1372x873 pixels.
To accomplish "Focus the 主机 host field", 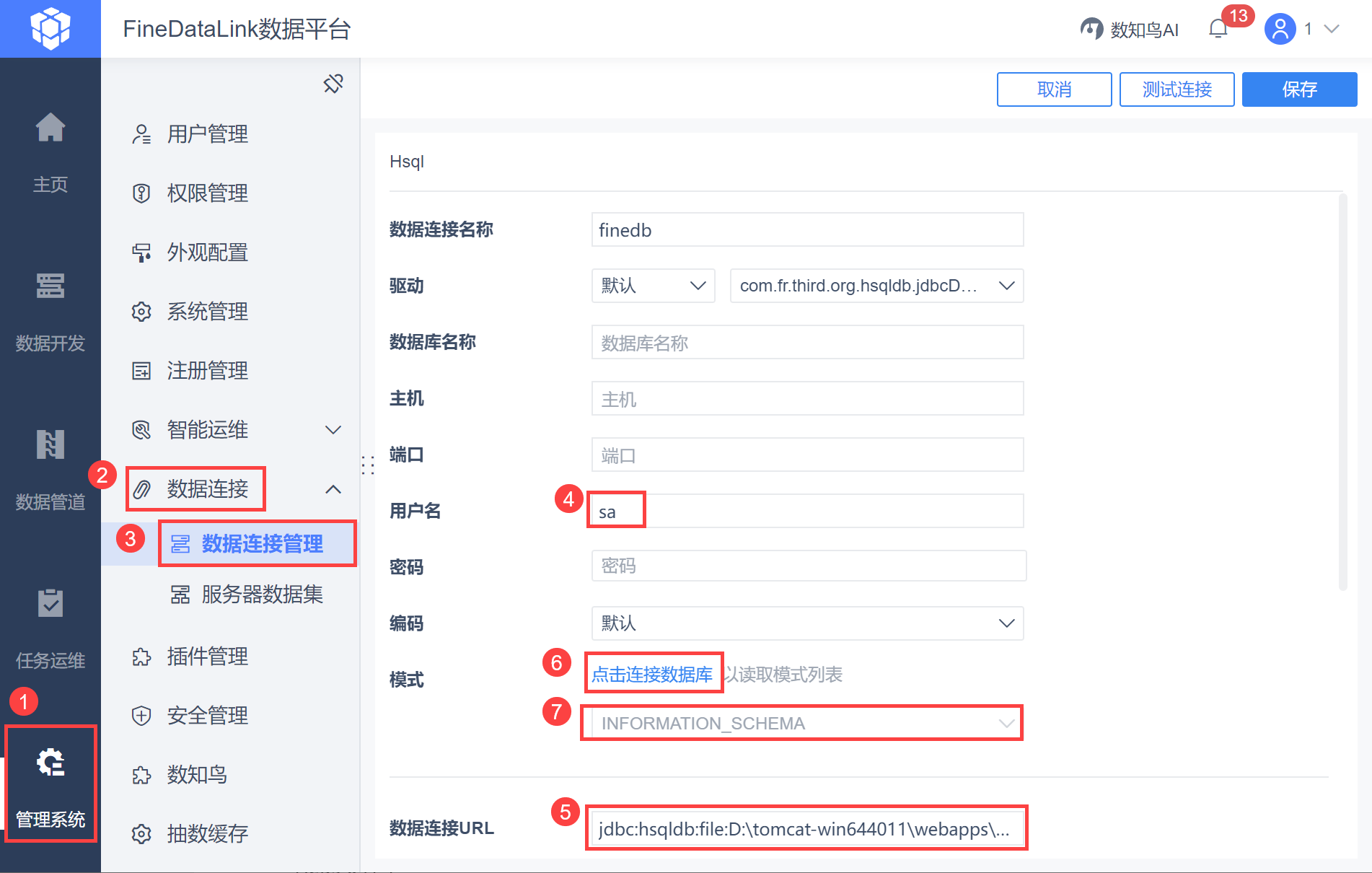I will pos(807,398).
